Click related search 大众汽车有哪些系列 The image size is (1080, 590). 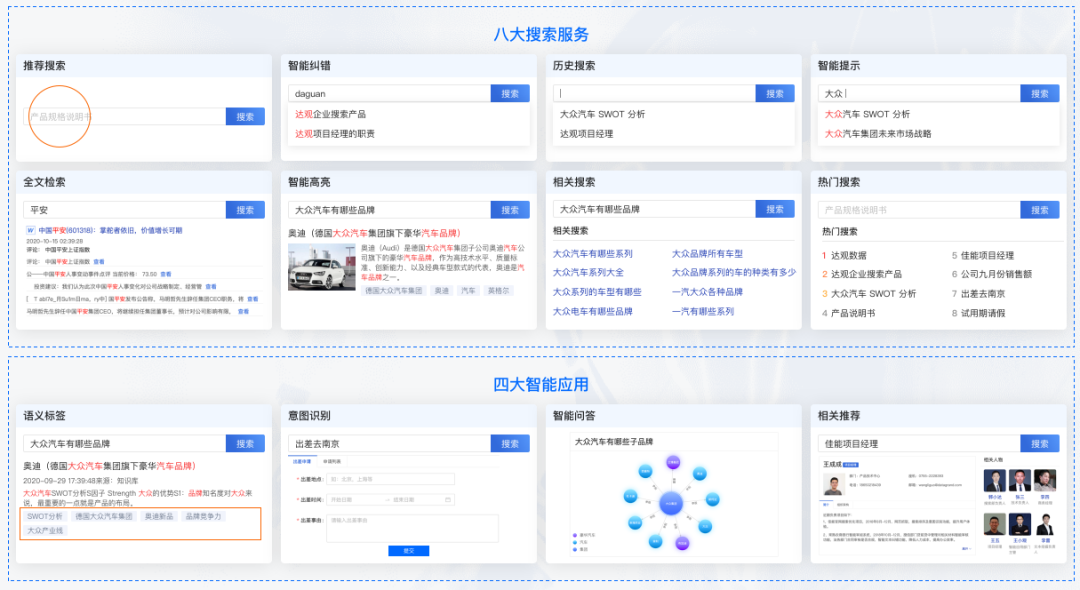pos(592,254)
